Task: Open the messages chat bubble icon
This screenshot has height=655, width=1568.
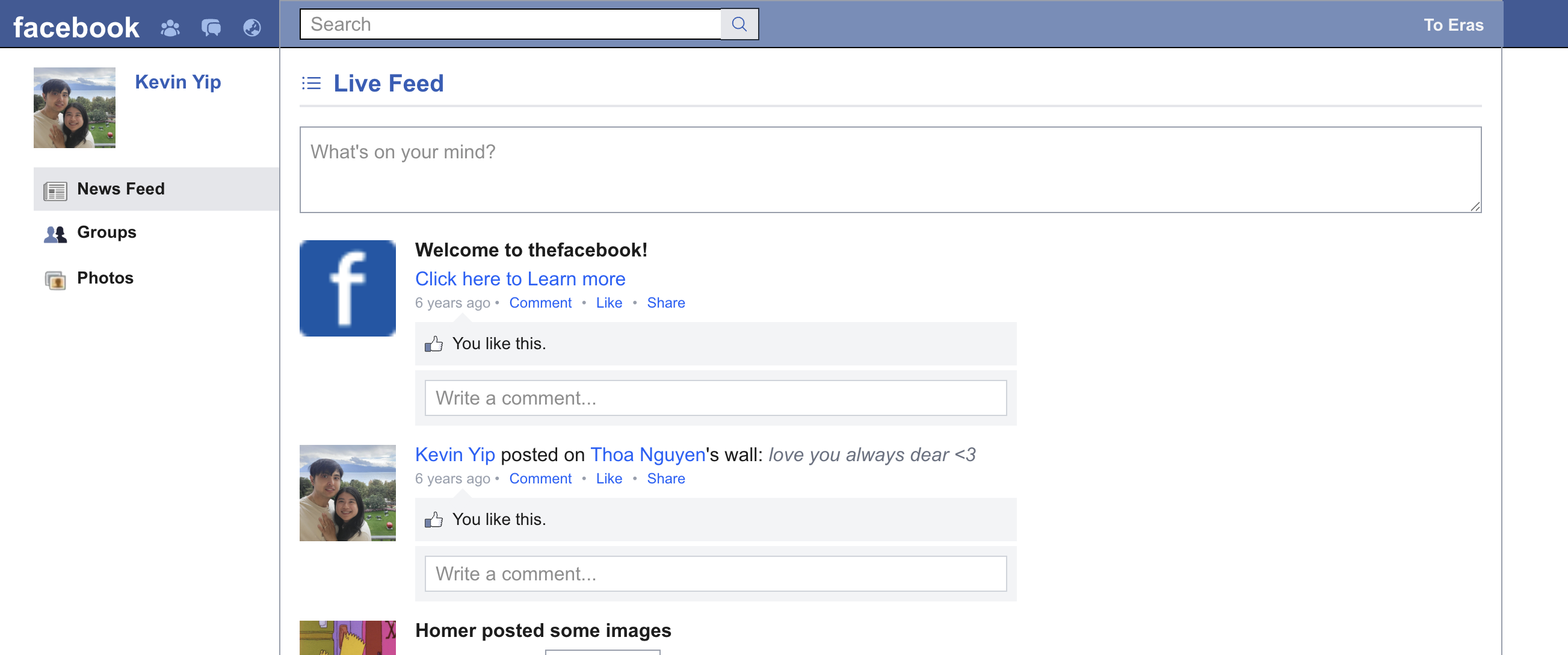Action: [211, 28]
